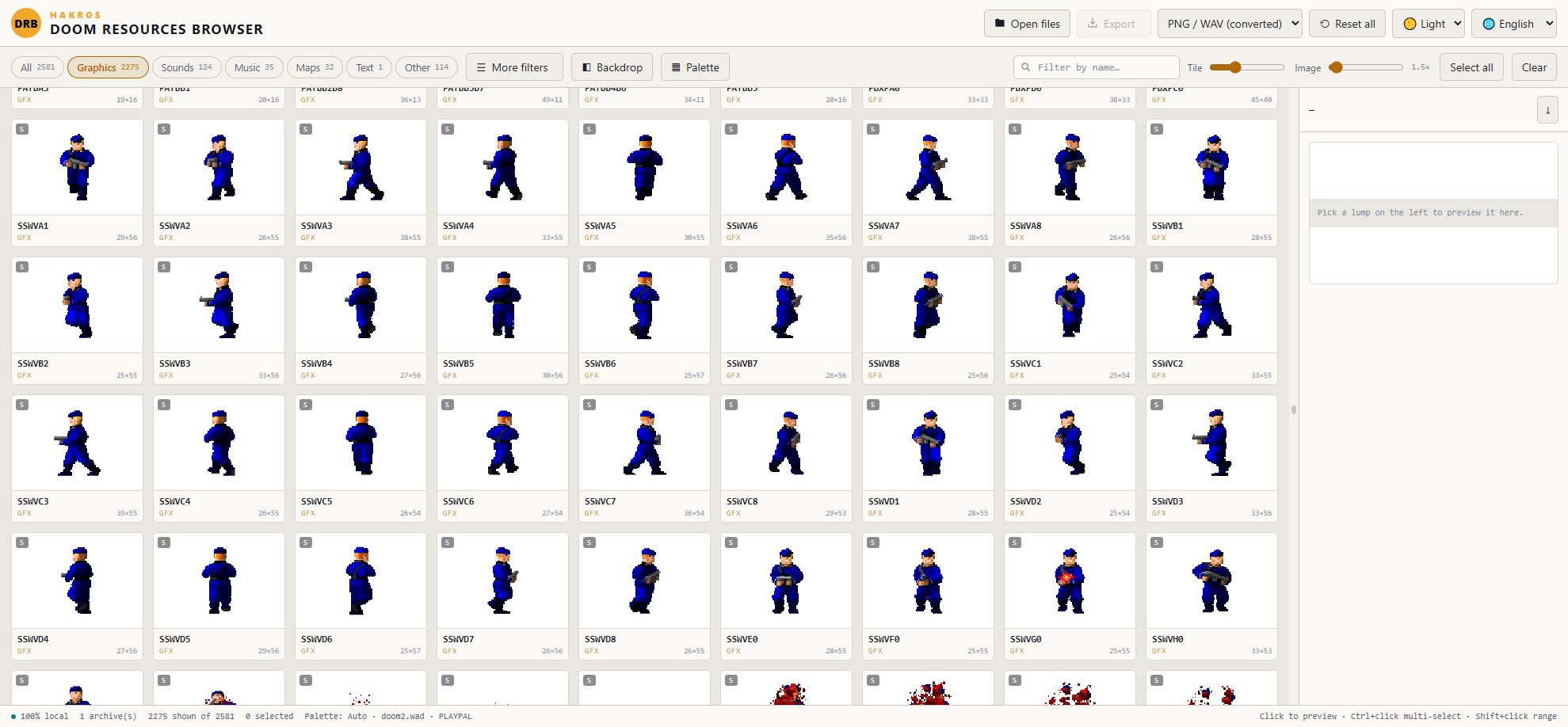
Task: Click the Select all button
Action: point(1471,67)
